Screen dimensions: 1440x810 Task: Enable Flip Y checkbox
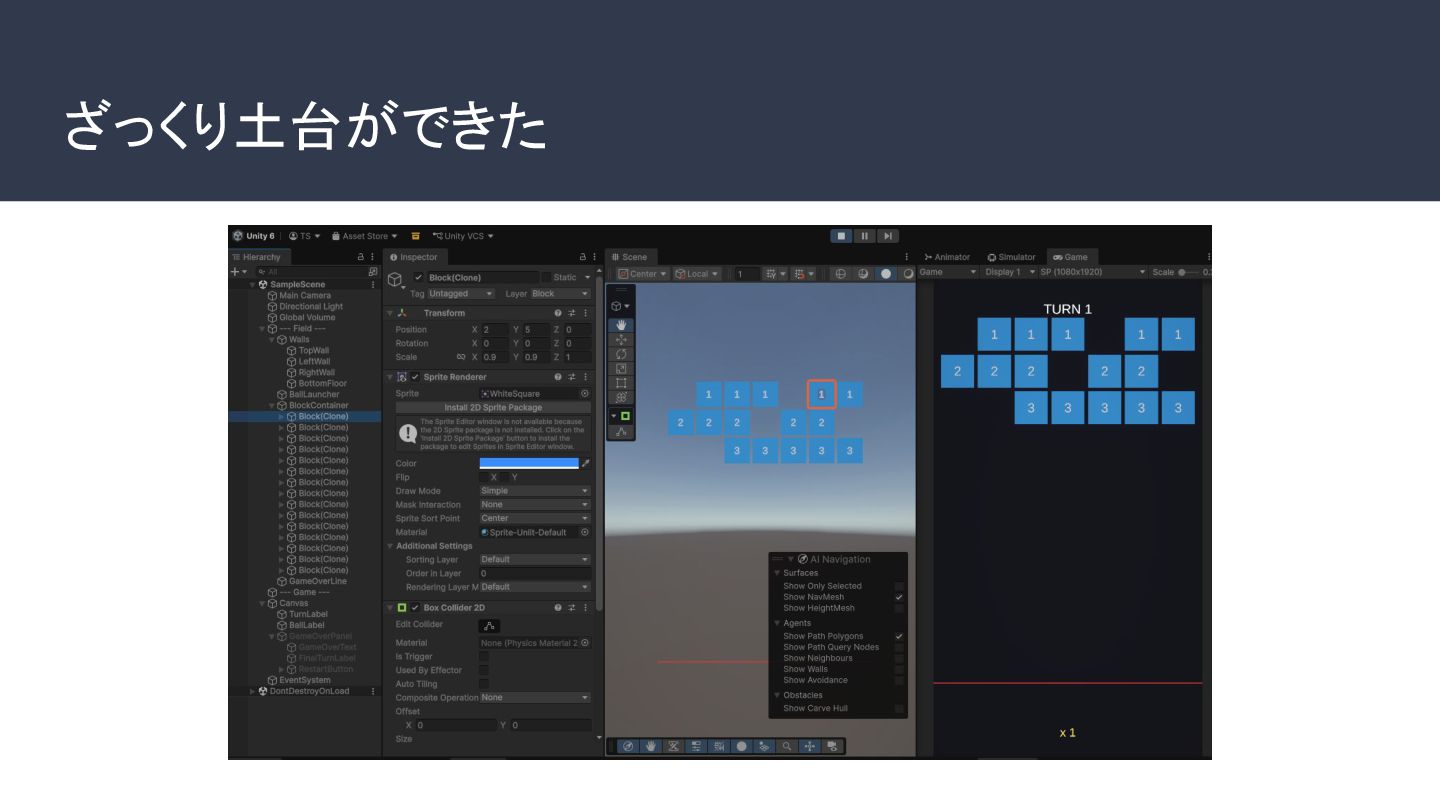506,477
